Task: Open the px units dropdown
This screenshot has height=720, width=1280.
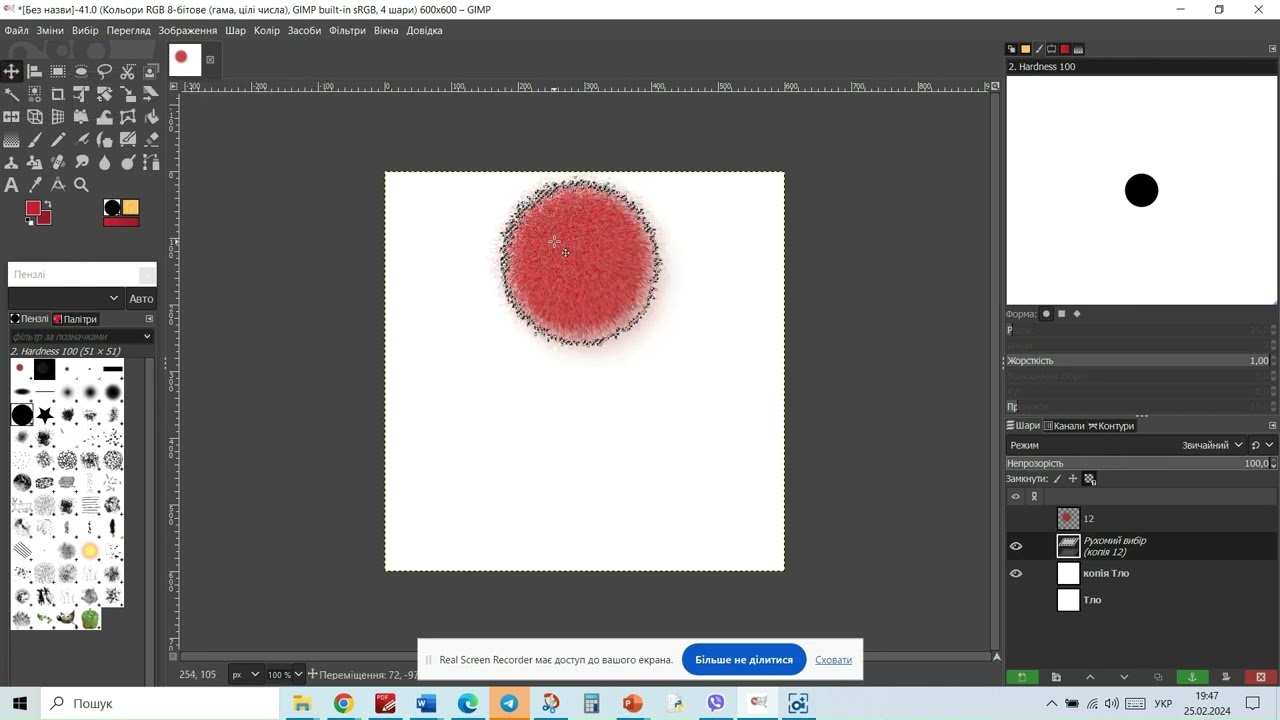Action: tap(246, 674)
